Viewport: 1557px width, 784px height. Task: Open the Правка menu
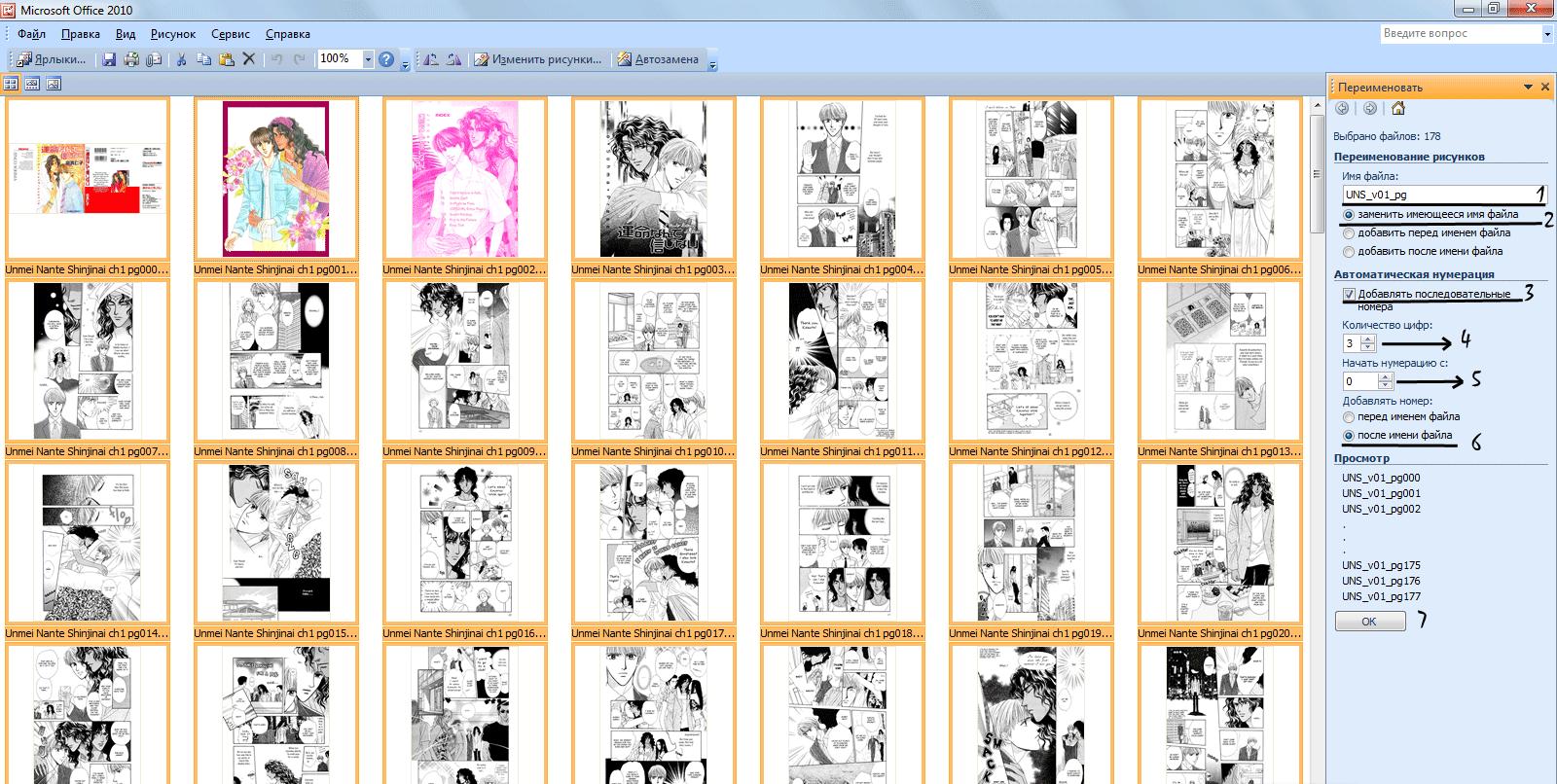(81, 34)
